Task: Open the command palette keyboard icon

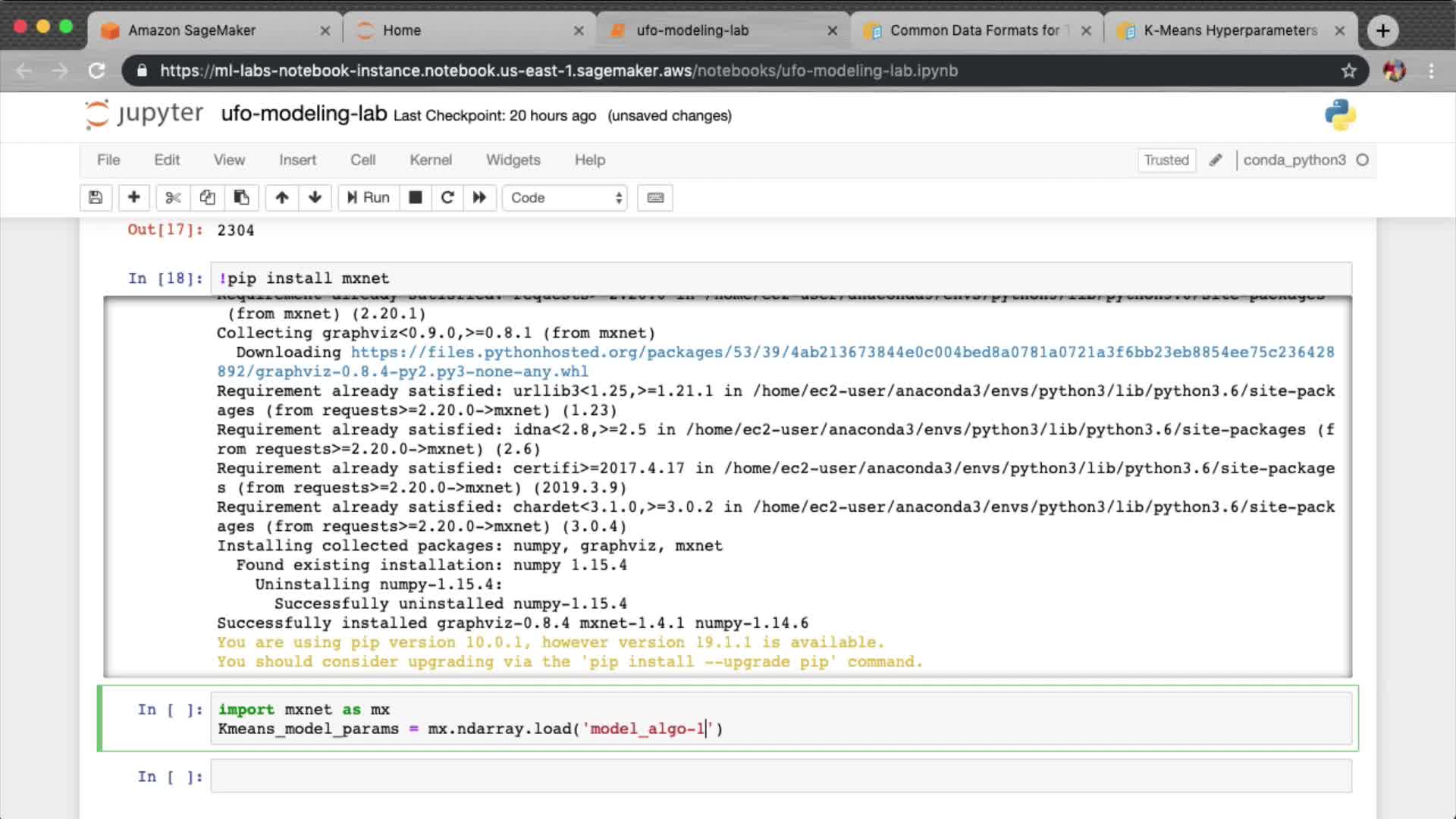Action: (655, 198)
